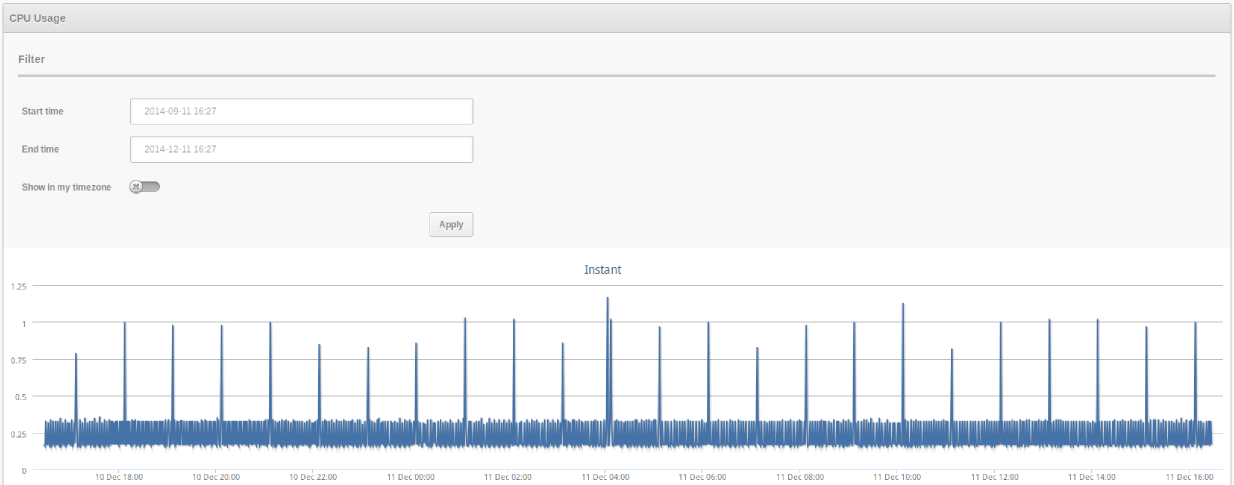Viewport: 1234px width, 485px height.
Task: Click the 10 Dec 20:00 axis label
Action: (x=216, y=477)
